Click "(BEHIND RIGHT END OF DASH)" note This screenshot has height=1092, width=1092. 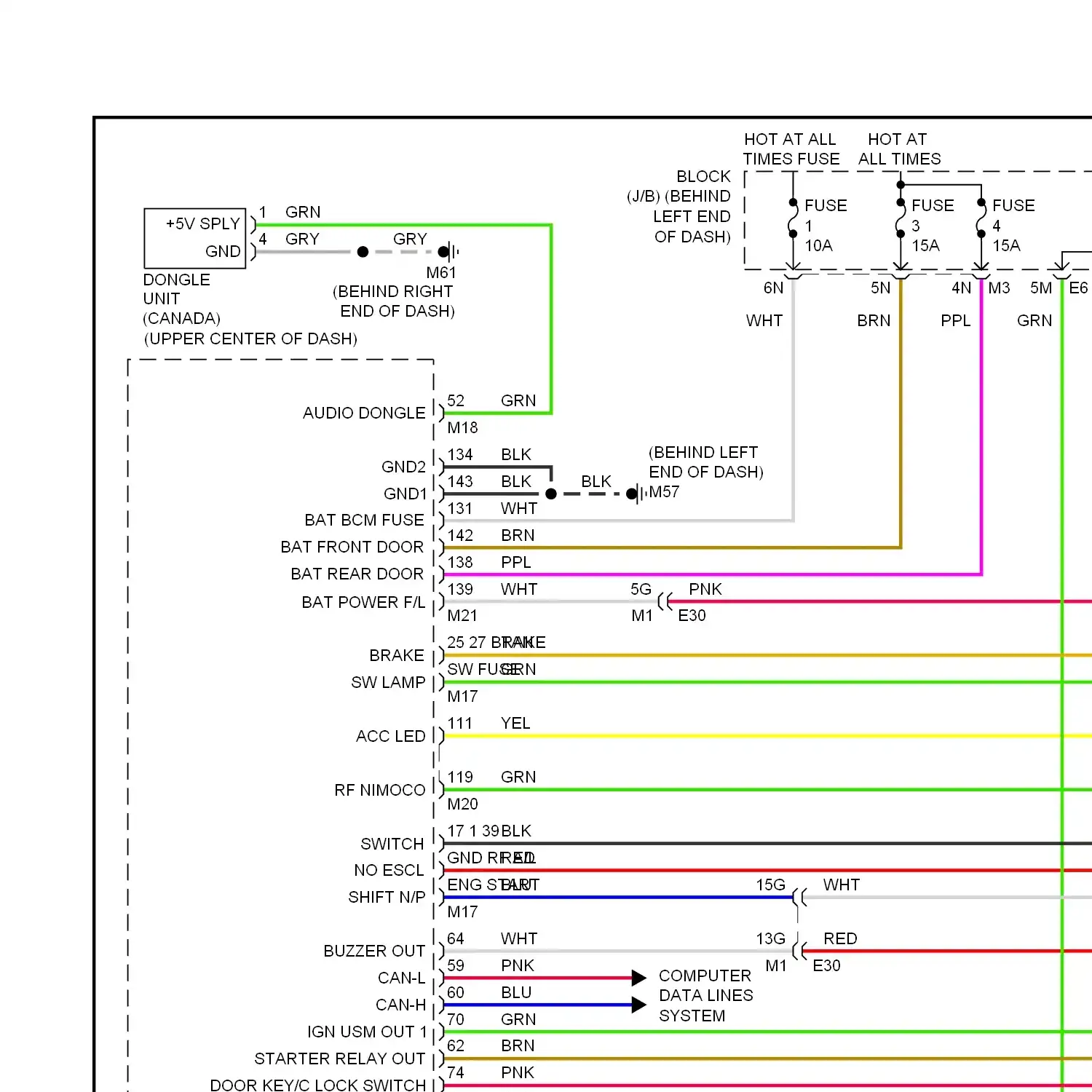[394, 301]
